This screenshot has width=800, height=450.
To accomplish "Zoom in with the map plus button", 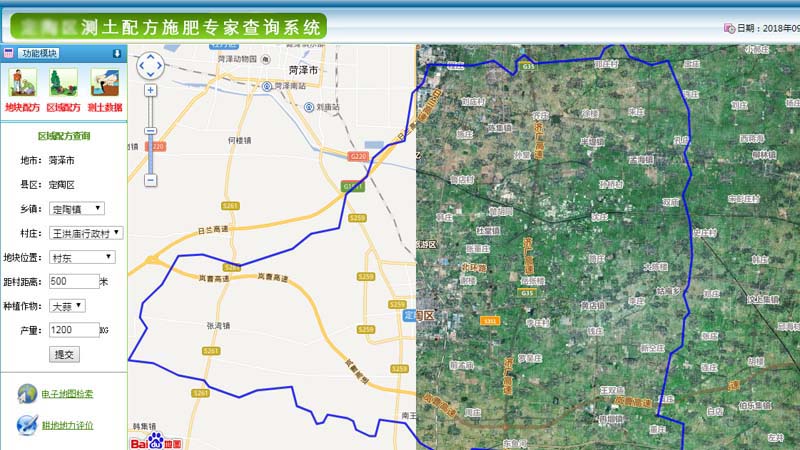I will click(150, 90).
